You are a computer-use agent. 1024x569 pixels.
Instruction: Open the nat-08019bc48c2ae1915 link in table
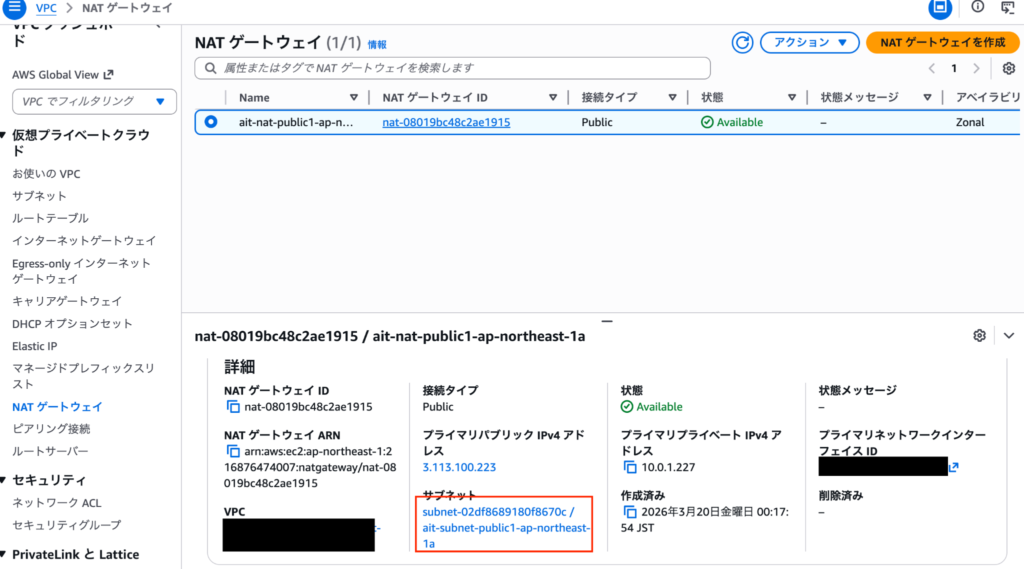(446, 122)
